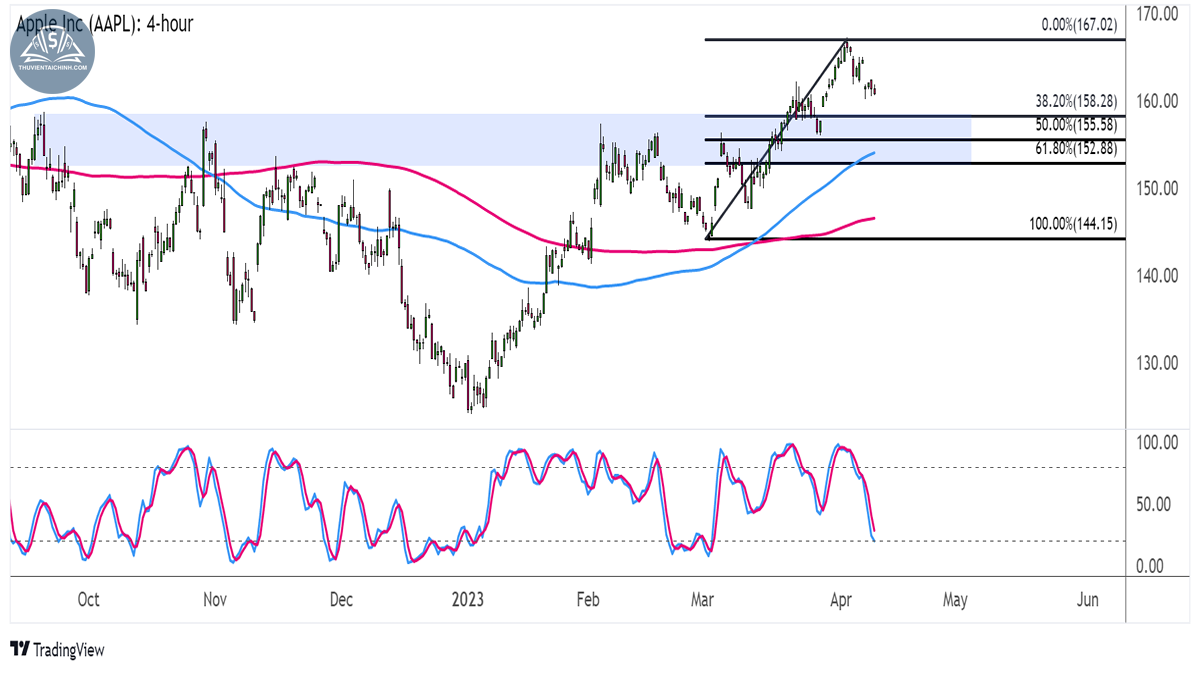Viewport: 1200px width, 675px height.
Task: Click the TradingView logo at bottom left
Action: (57, 650)
